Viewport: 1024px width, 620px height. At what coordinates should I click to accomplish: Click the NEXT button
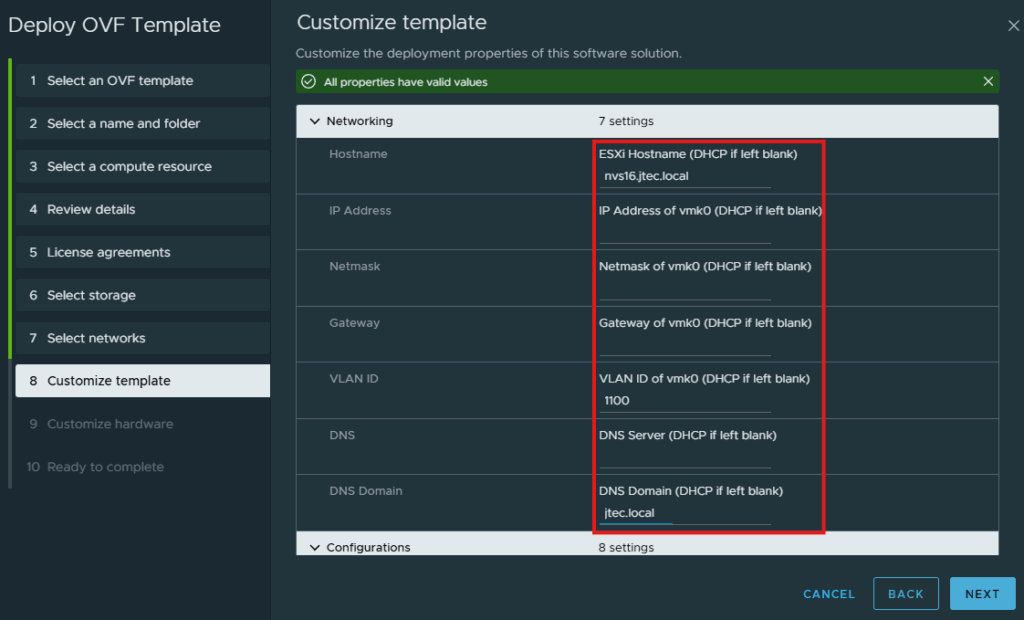coord(982,594)
